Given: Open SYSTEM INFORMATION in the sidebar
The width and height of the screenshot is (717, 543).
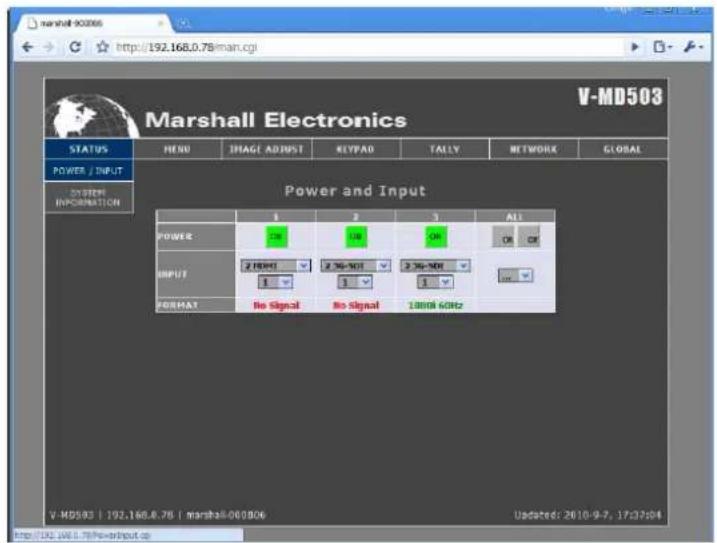Looking at the screenshot, I should click(89, 198).
